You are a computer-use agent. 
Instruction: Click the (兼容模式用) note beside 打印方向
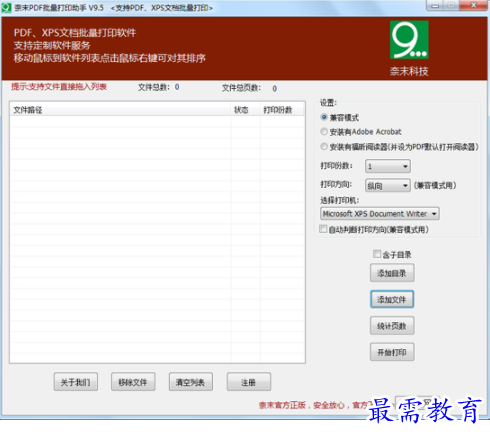(x=435, y=185)
